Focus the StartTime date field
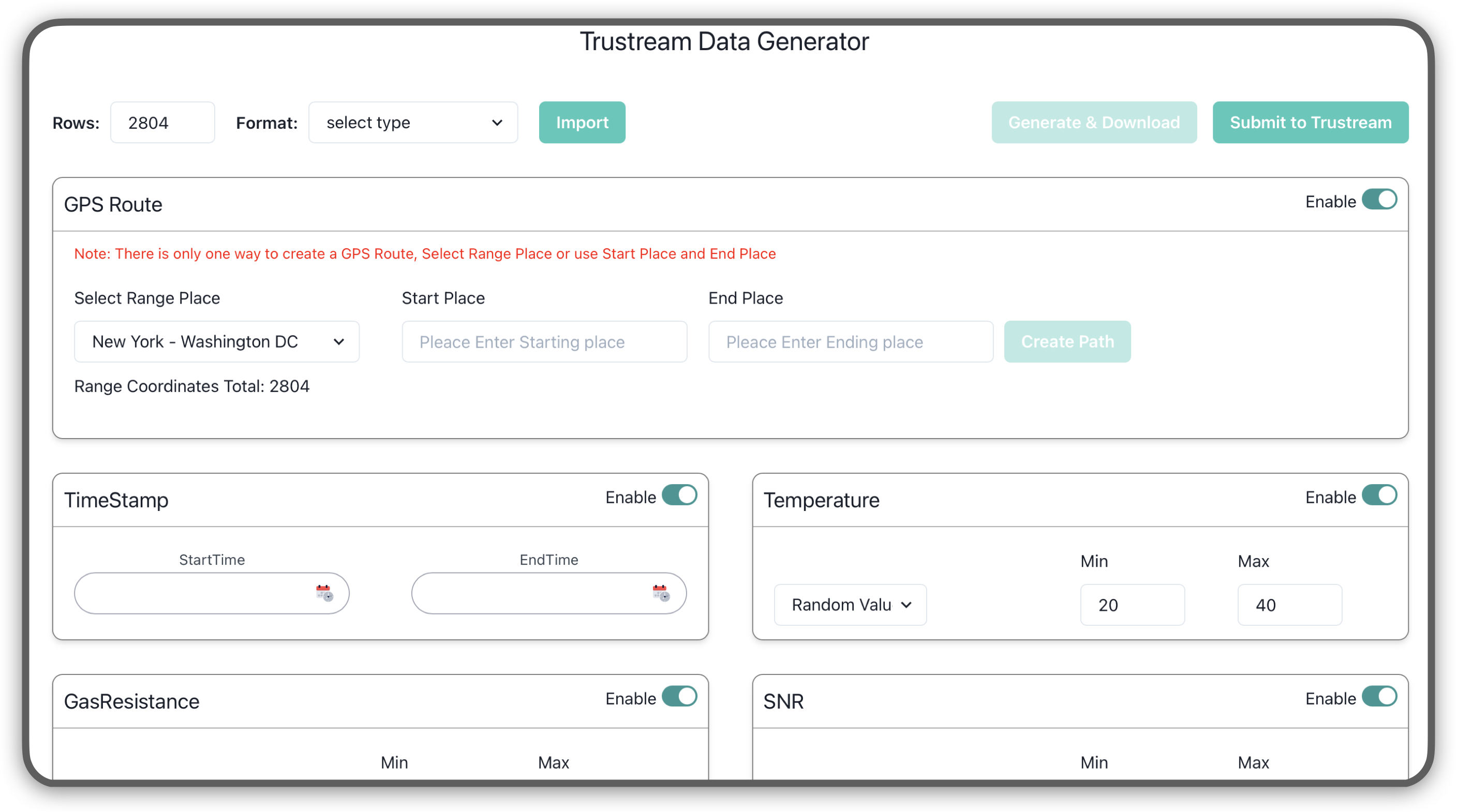1457x812 pixels. [x=212, y=593]
